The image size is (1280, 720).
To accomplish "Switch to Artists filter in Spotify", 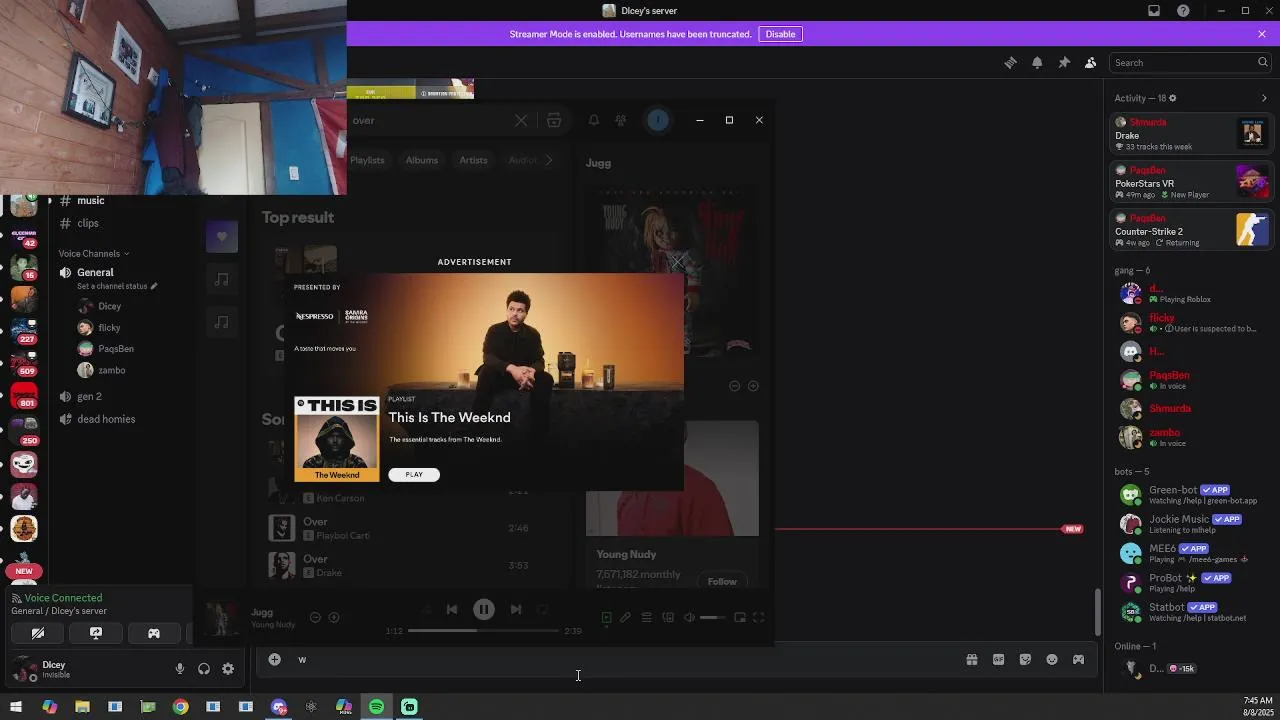I will click(x=473, y=160).
